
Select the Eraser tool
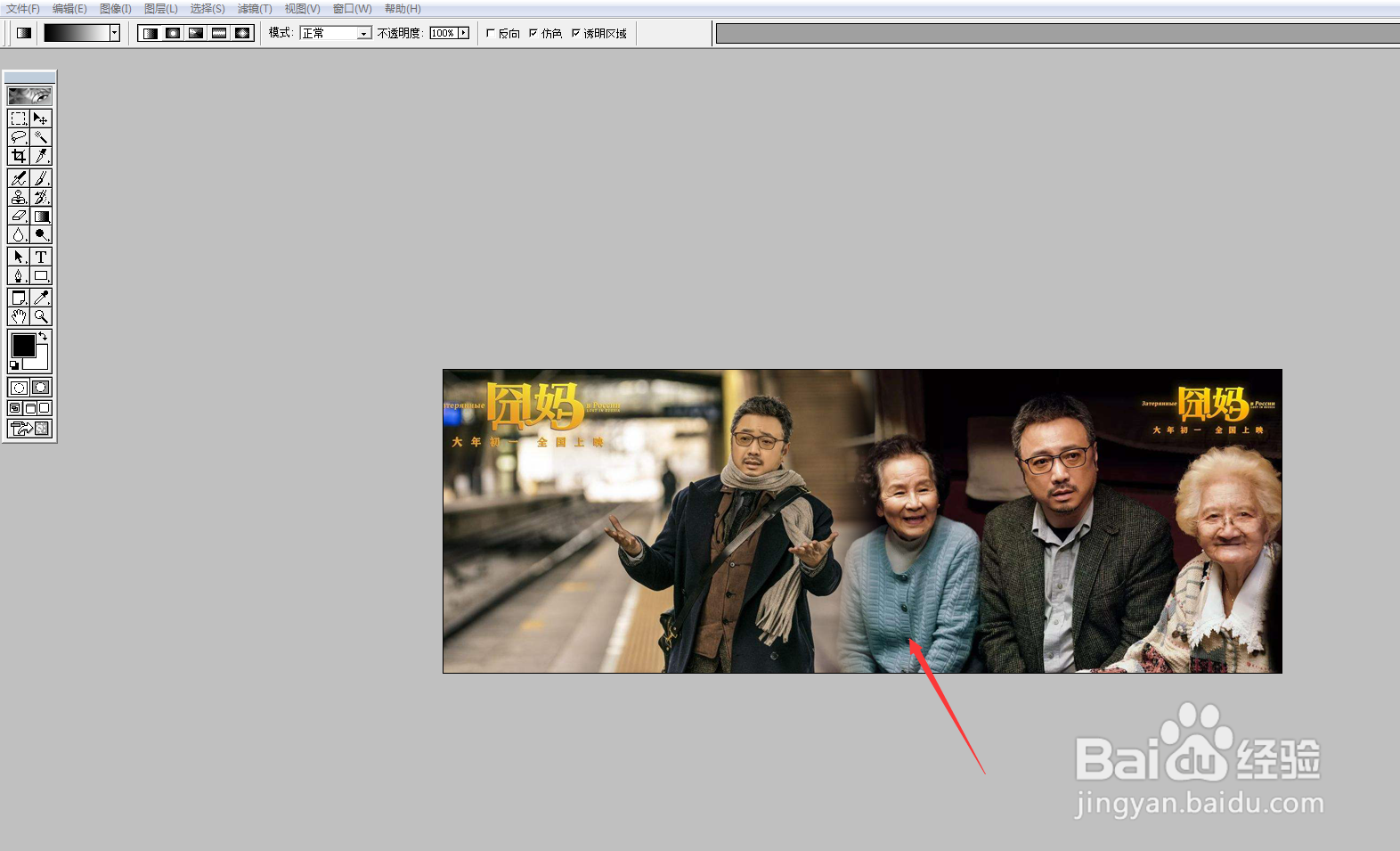(19, 216)
